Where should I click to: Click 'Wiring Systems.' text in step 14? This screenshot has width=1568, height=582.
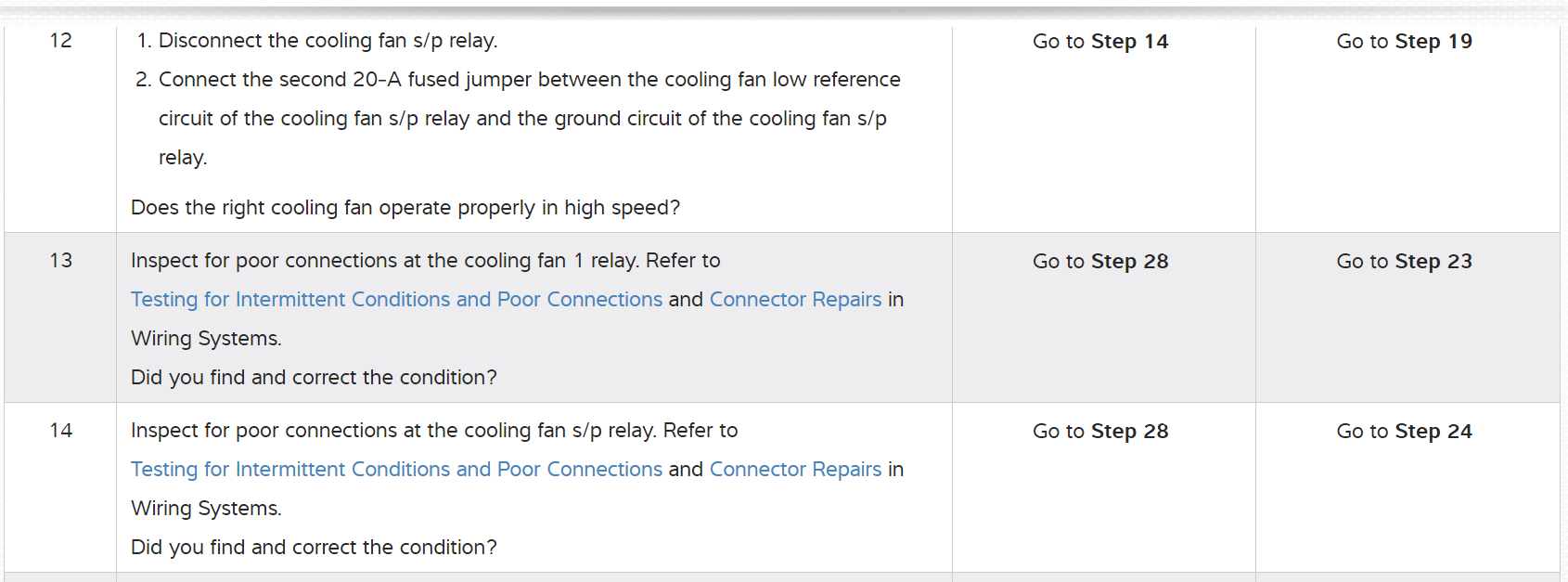point(206,509)
